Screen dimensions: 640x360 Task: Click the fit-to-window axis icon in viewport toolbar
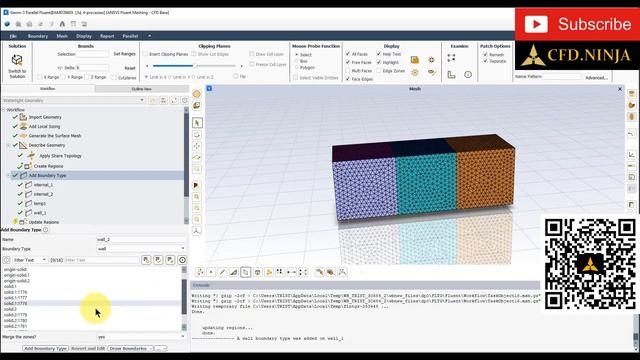197,231
